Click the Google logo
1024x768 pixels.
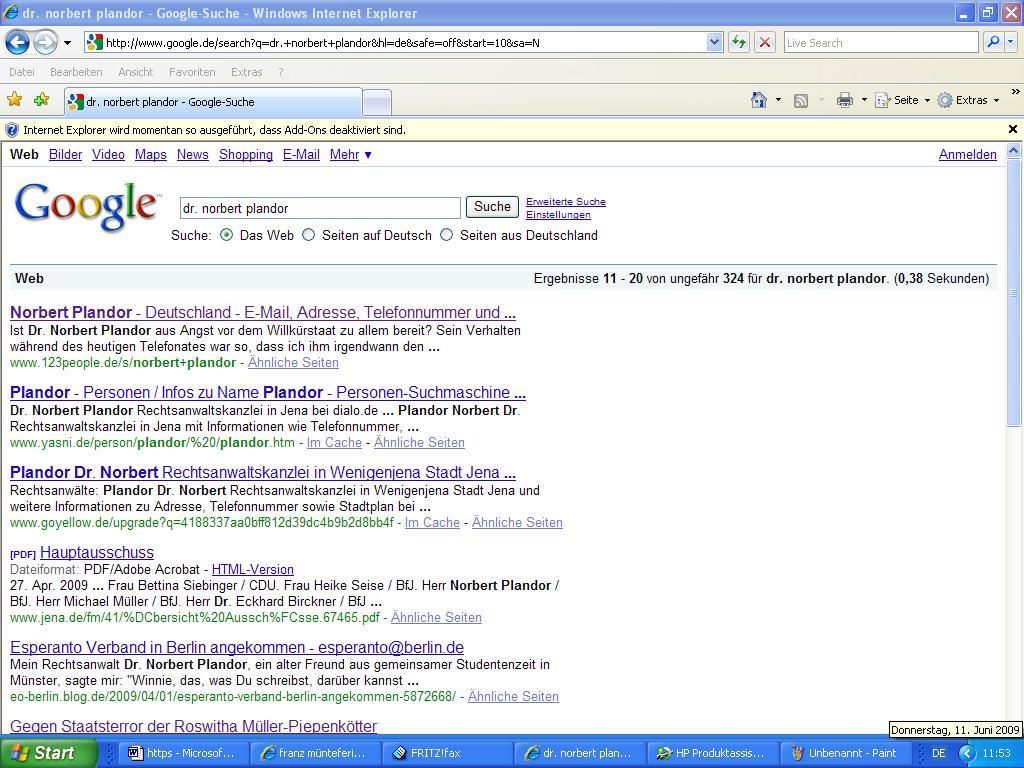(88, 206)
